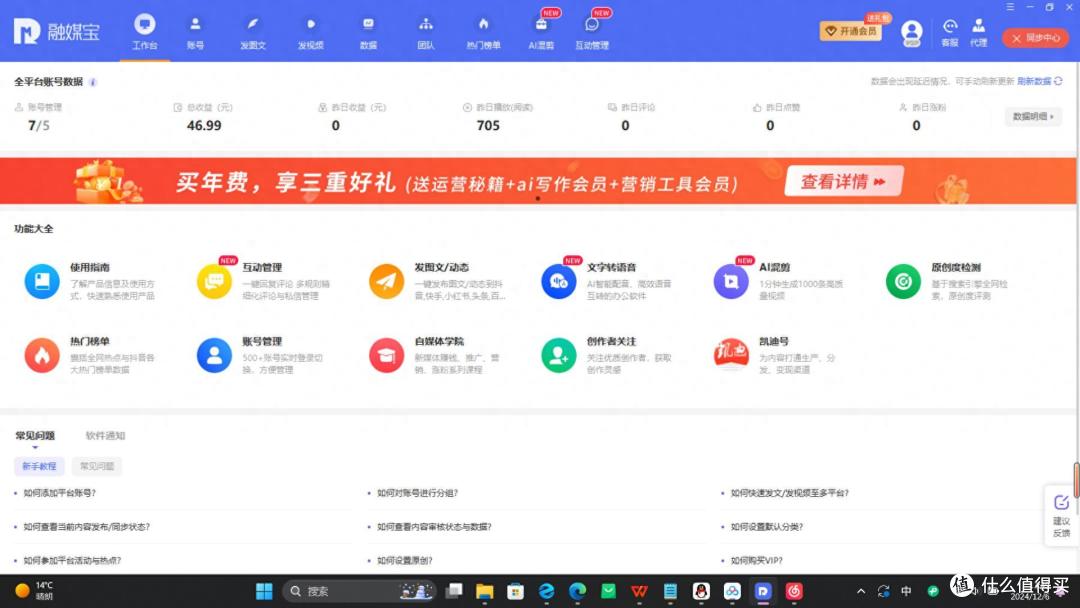
Task: Open 如何设置原创? question
Action: [405, 560]
